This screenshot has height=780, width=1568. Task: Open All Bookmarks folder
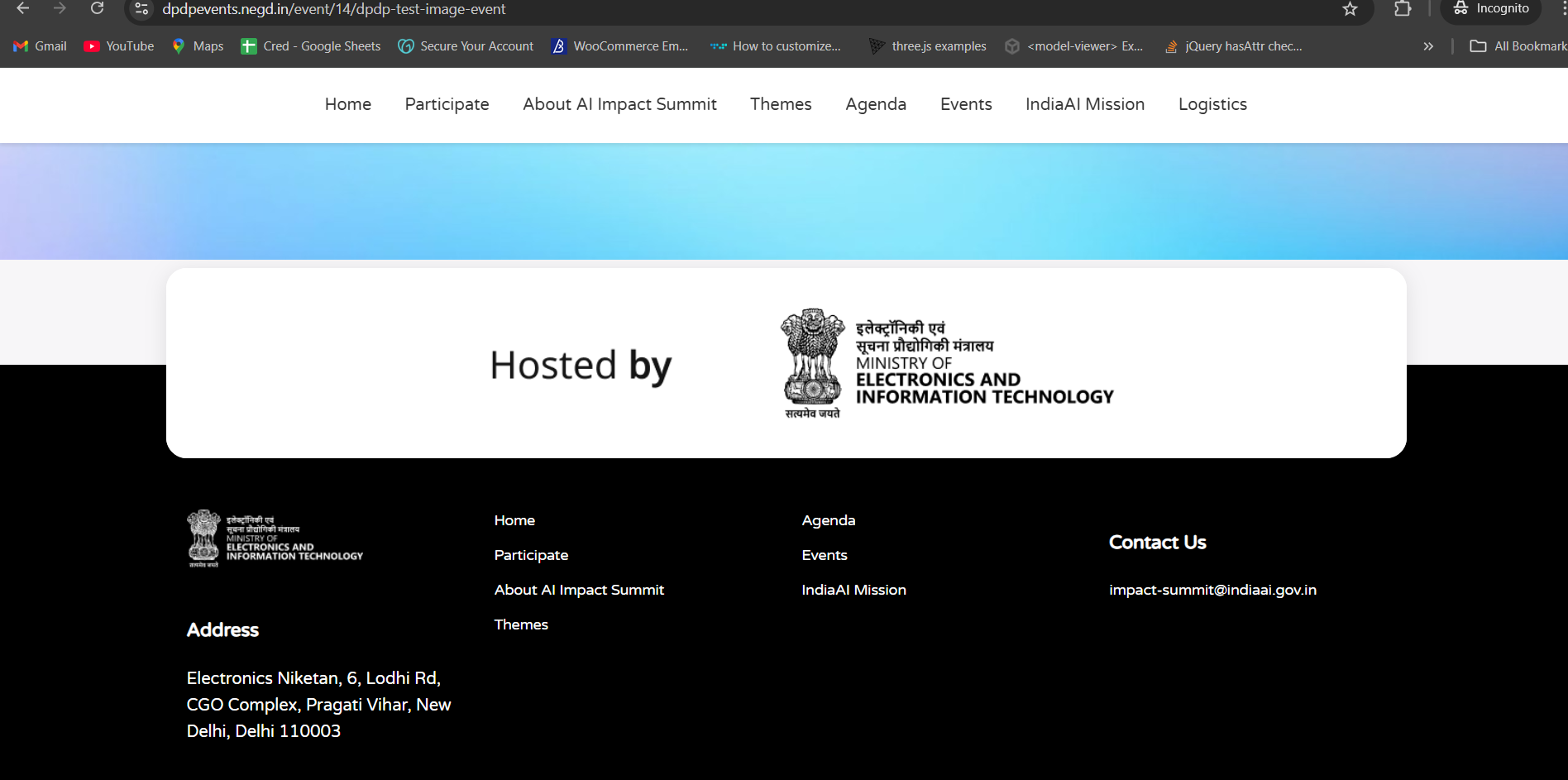tap(1518, 46)
